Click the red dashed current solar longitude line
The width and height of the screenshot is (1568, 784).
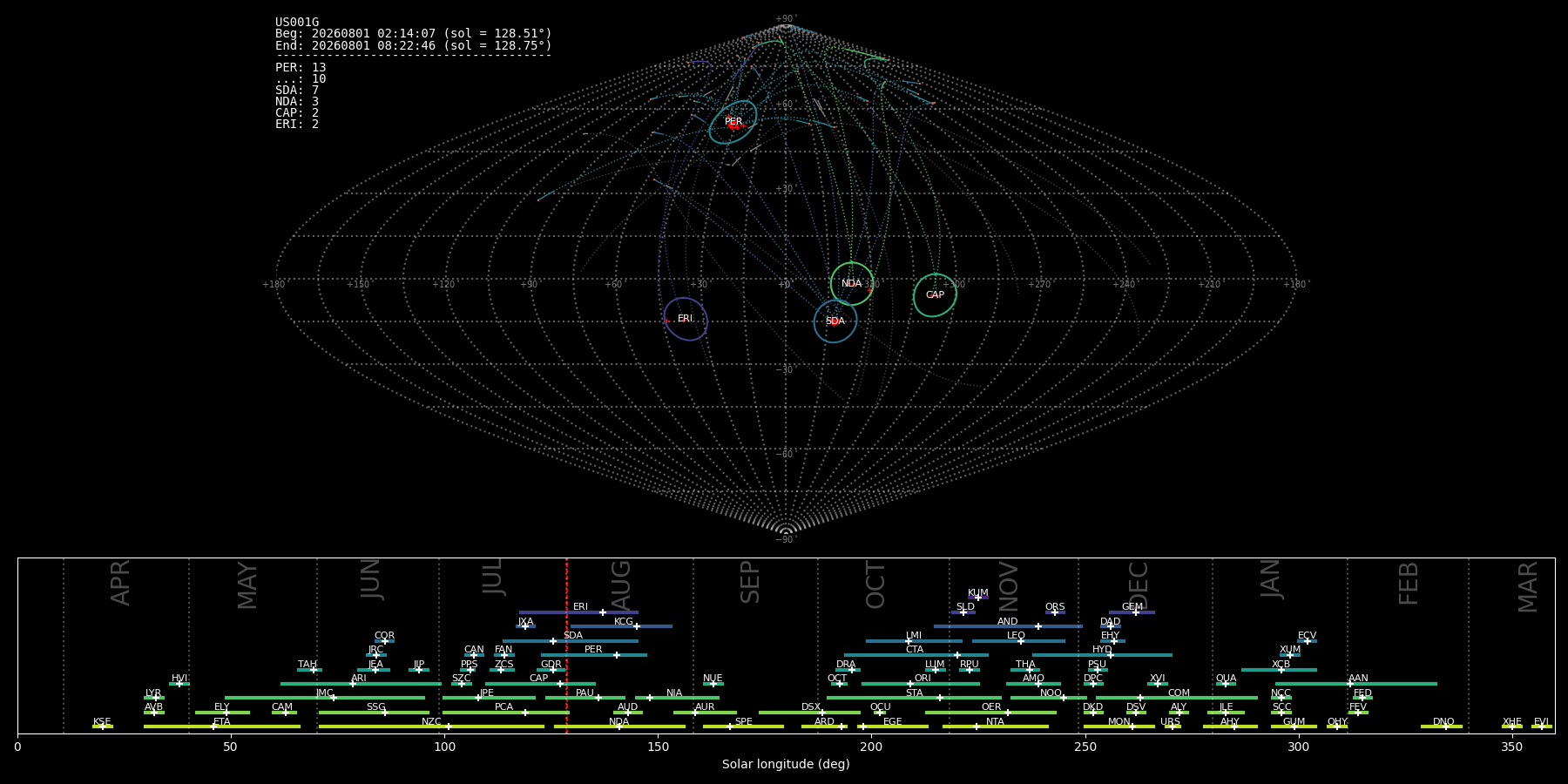(x=566, y=645)
